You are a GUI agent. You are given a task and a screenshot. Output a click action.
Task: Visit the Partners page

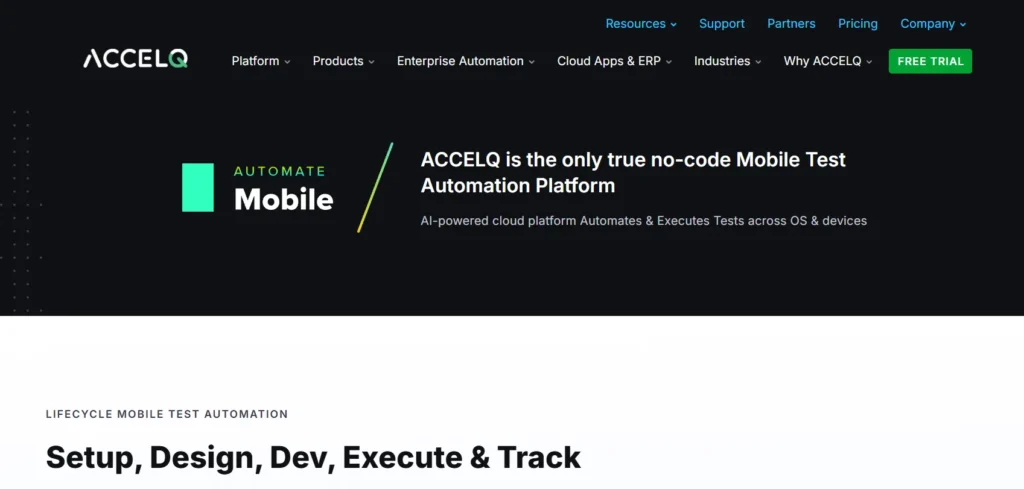(x=791, y=24)
